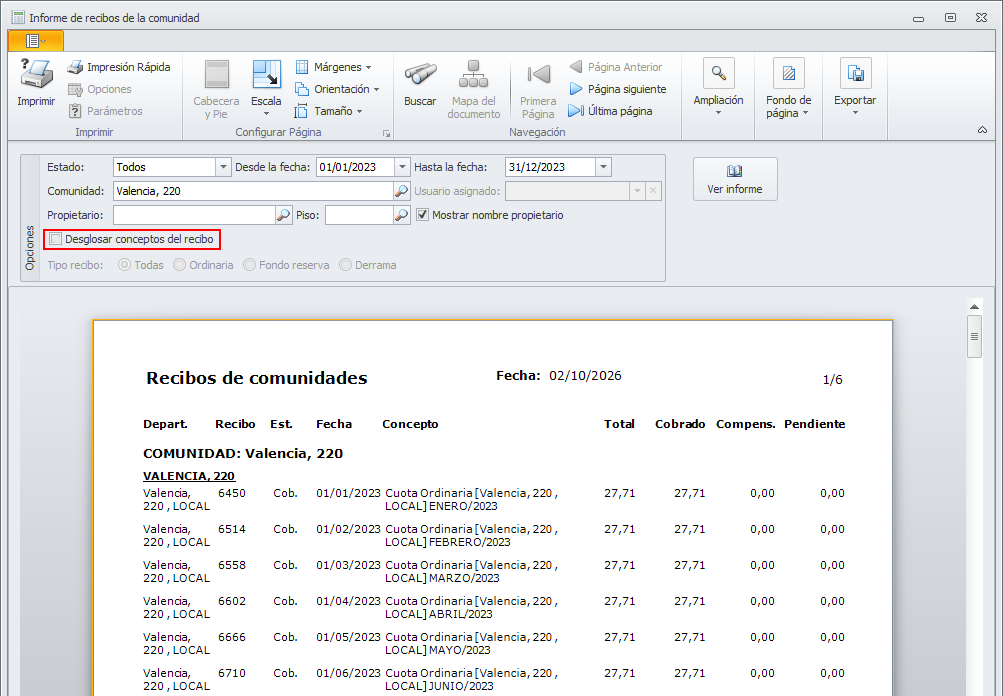The width and height of the screenshot is (1003, 696).
Task: Open the Exportar menu
Action: point(855,87)
